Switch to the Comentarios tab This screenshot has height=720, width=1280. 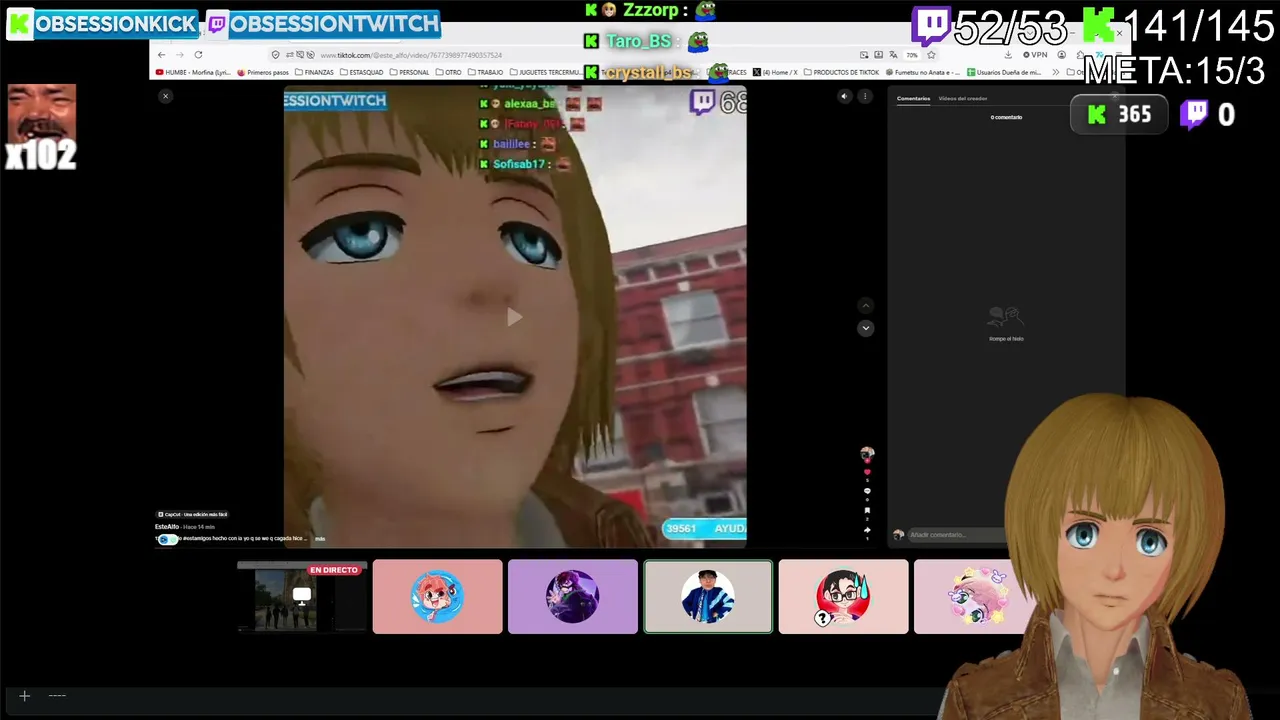[x=913, y=98]
